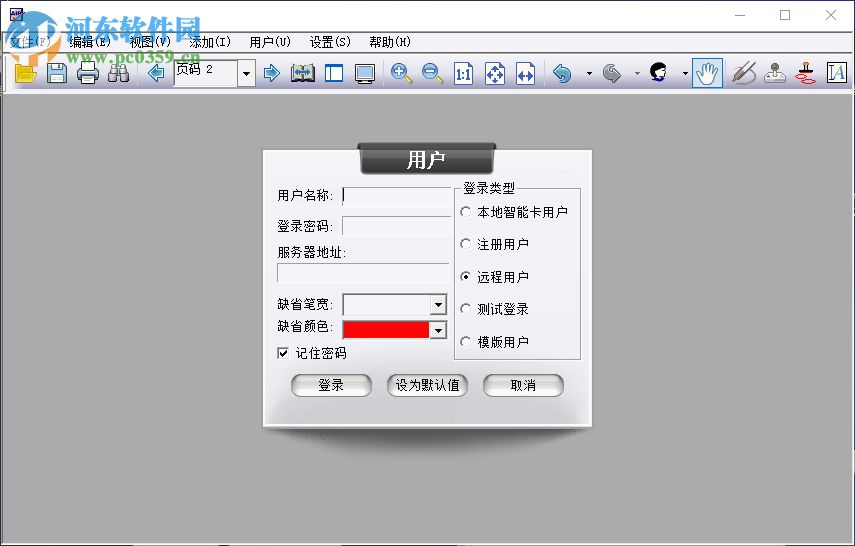Toggle 记住密码 checkbox
The width and height of the screenshot is (855, 546).
coord(283,353)
